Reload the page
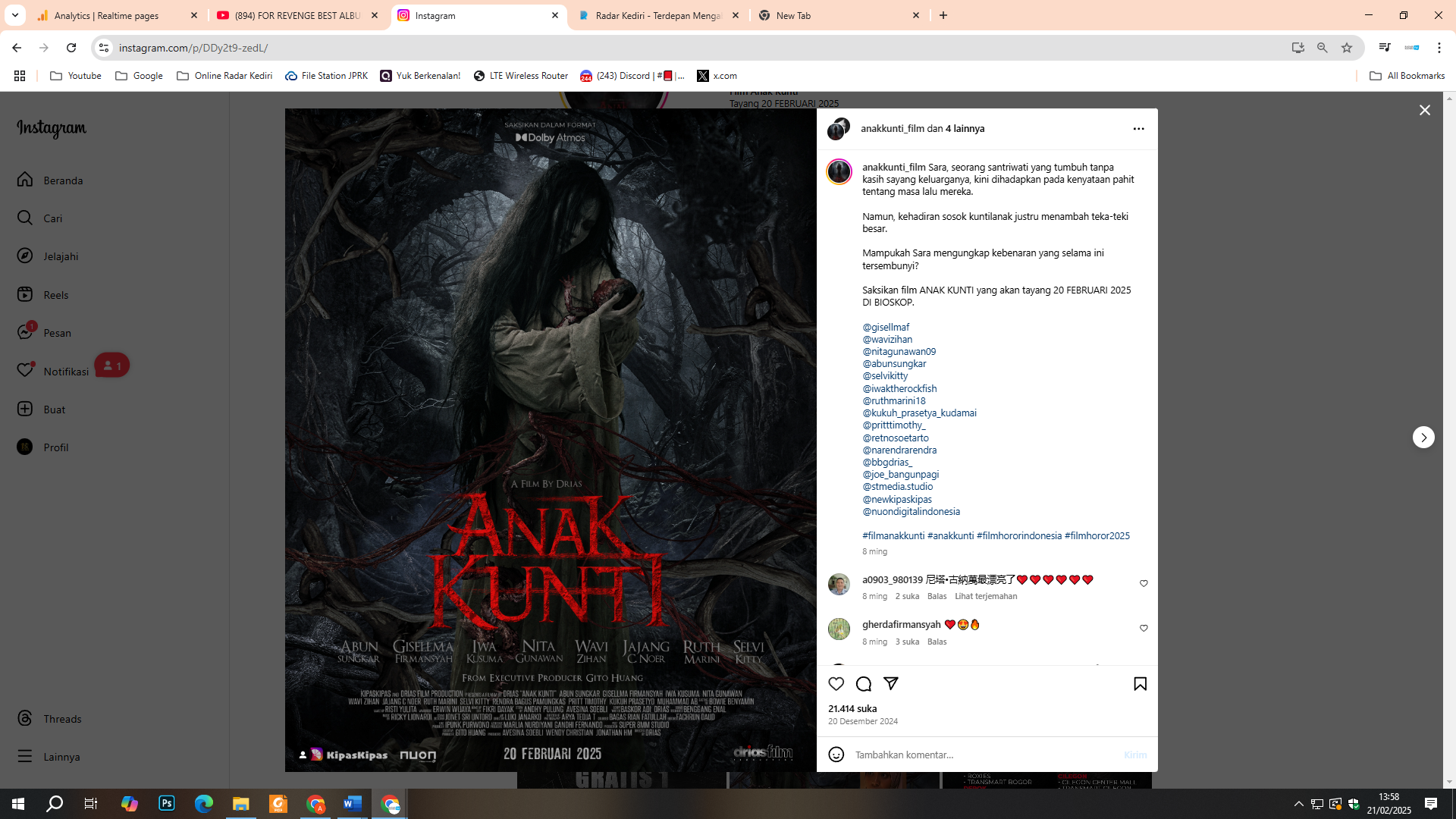The width and height of the screenshot is (1456, 819). click(71, 48)
